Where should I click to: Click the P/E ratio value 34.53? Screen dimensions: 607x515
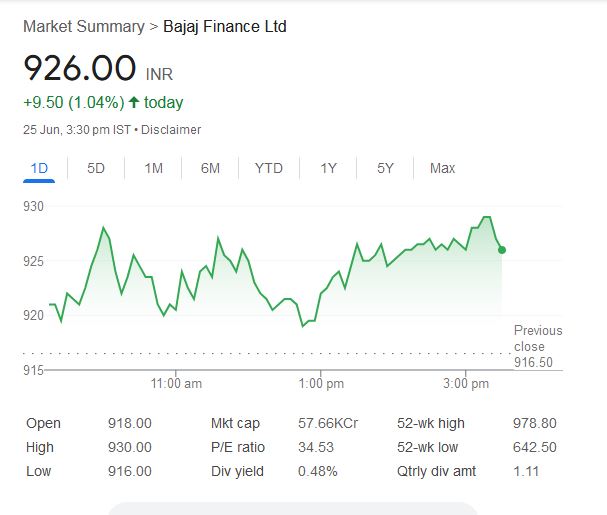coord(316,447)
